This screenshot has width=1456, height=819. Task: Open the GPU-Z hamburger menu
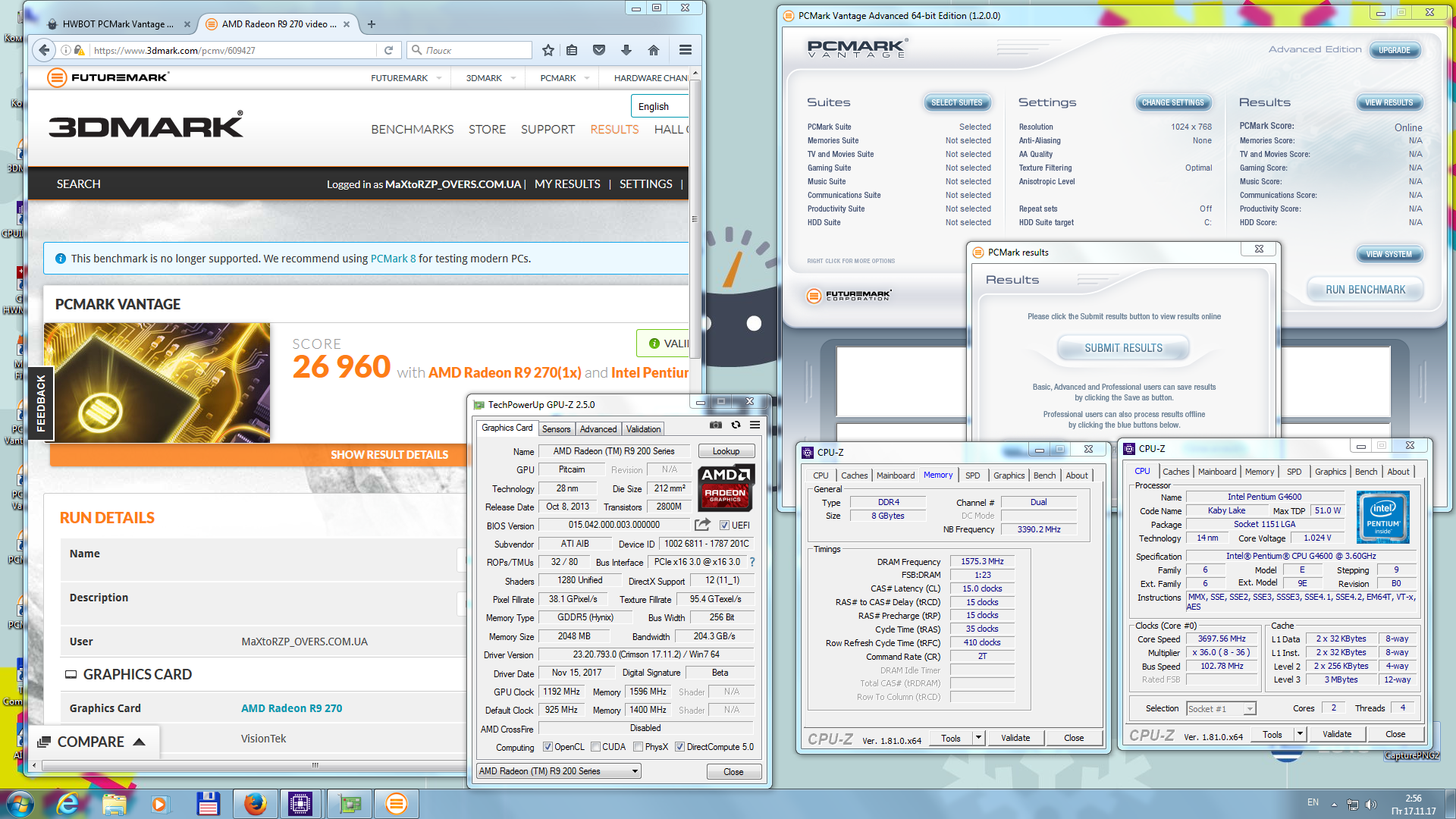pyautogui.click(x=755, y=425)
